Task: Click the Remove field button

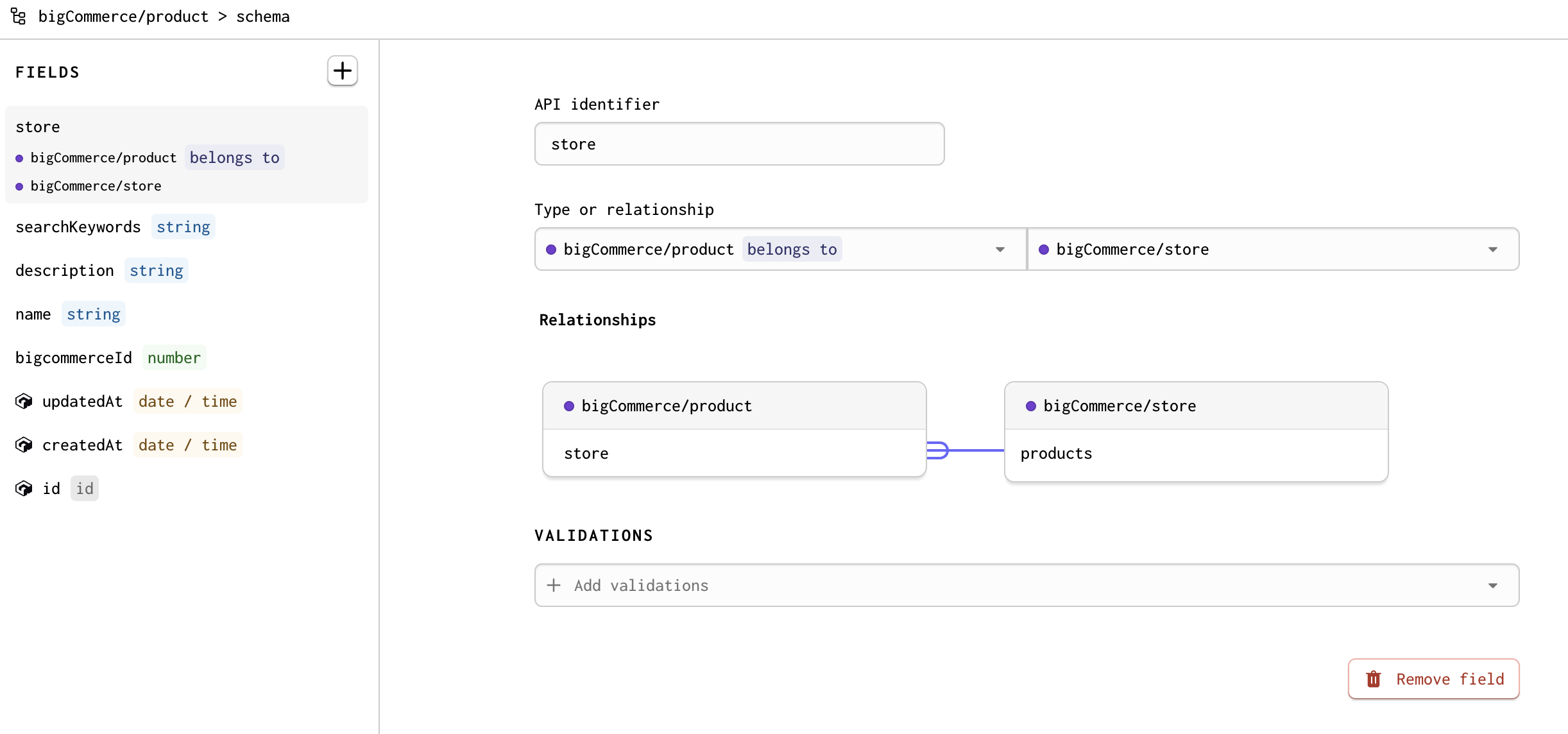Action: click(x=1433, y=679)
